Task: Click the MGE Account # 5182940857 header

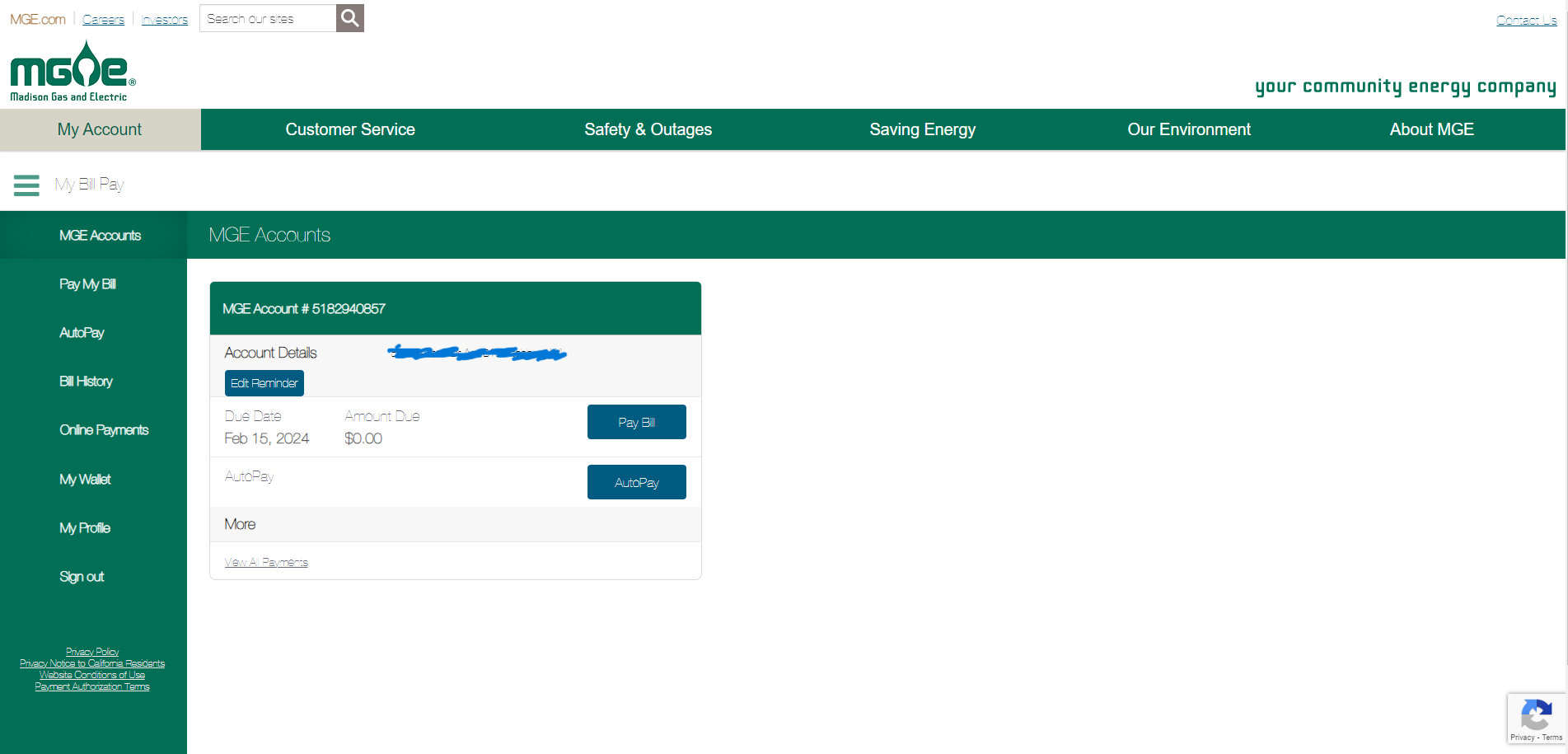Action: pos(456,308)
